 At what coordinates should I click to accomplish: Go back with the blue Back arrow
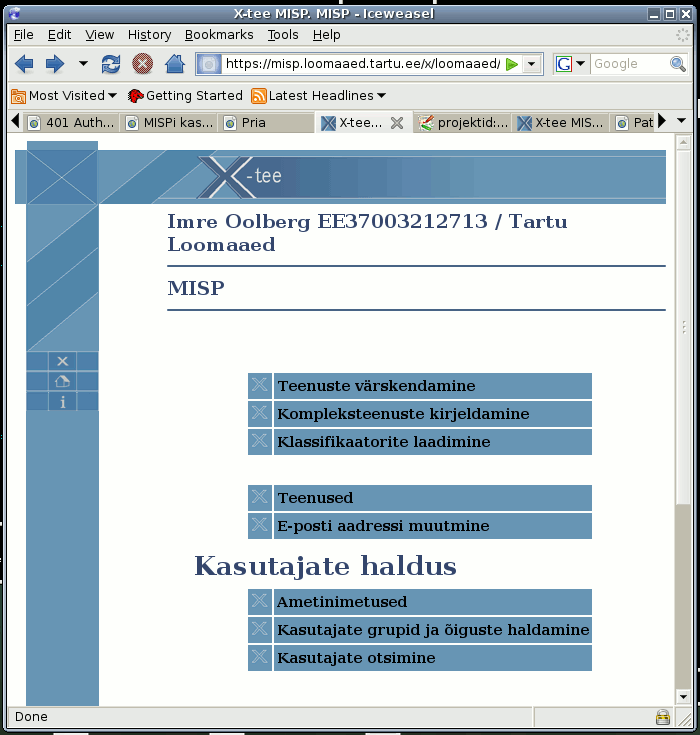coord(24,64)
